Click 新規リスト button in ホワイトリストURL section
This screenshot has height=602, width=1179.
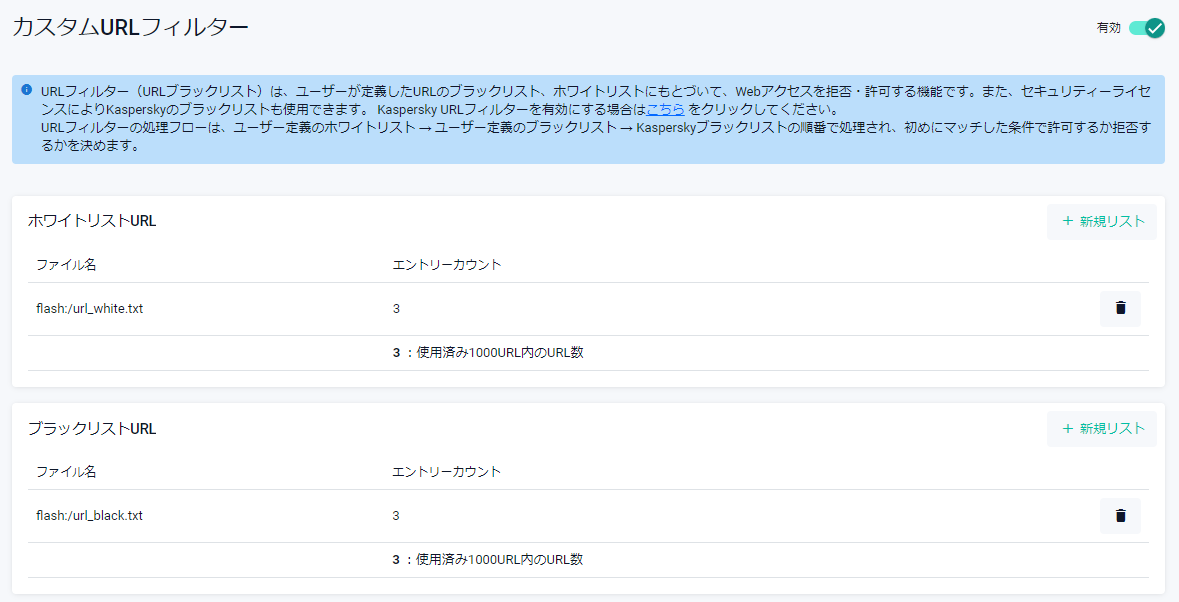(x=1102, y=221)
